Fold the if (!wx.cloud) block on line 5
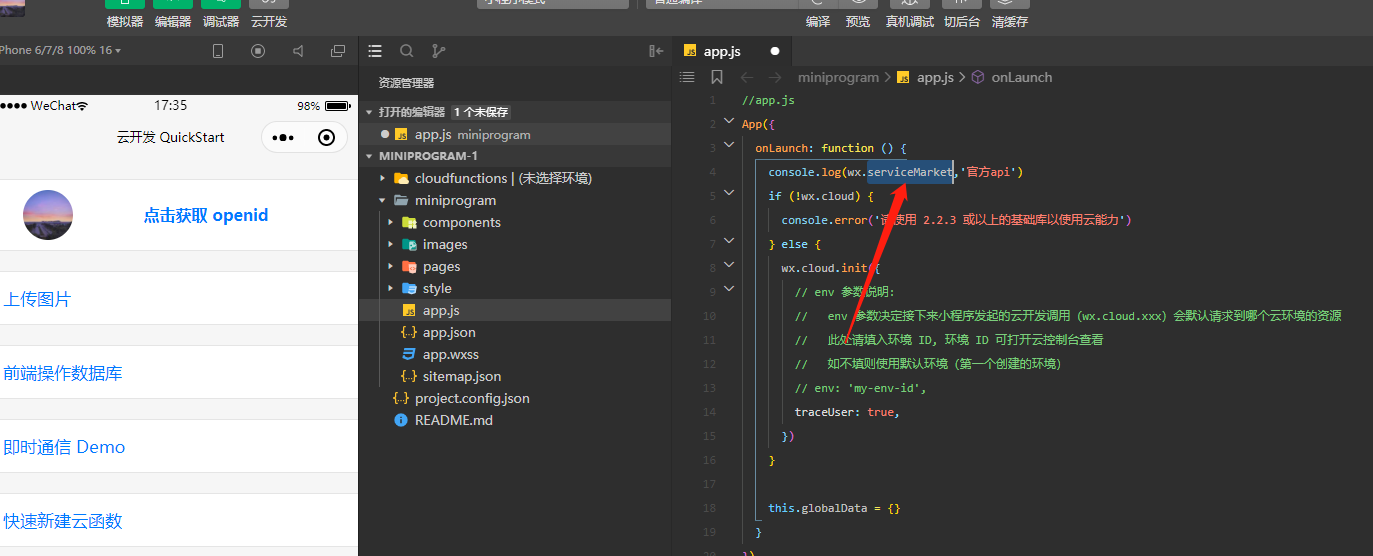1373x556 pixels. (728, 195)
